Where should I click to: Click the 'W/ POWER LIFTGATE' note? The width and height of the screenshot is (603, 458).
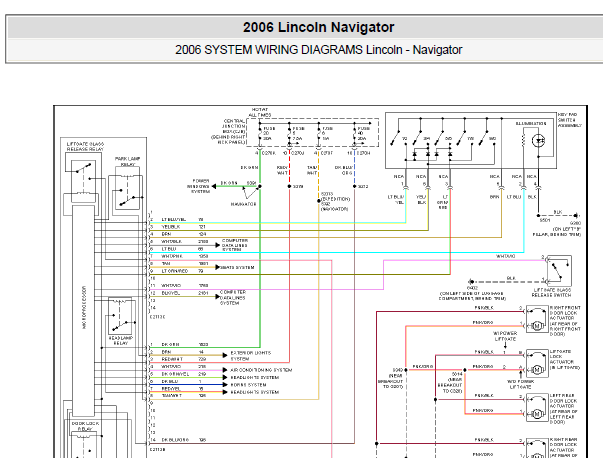pos(505,336)
